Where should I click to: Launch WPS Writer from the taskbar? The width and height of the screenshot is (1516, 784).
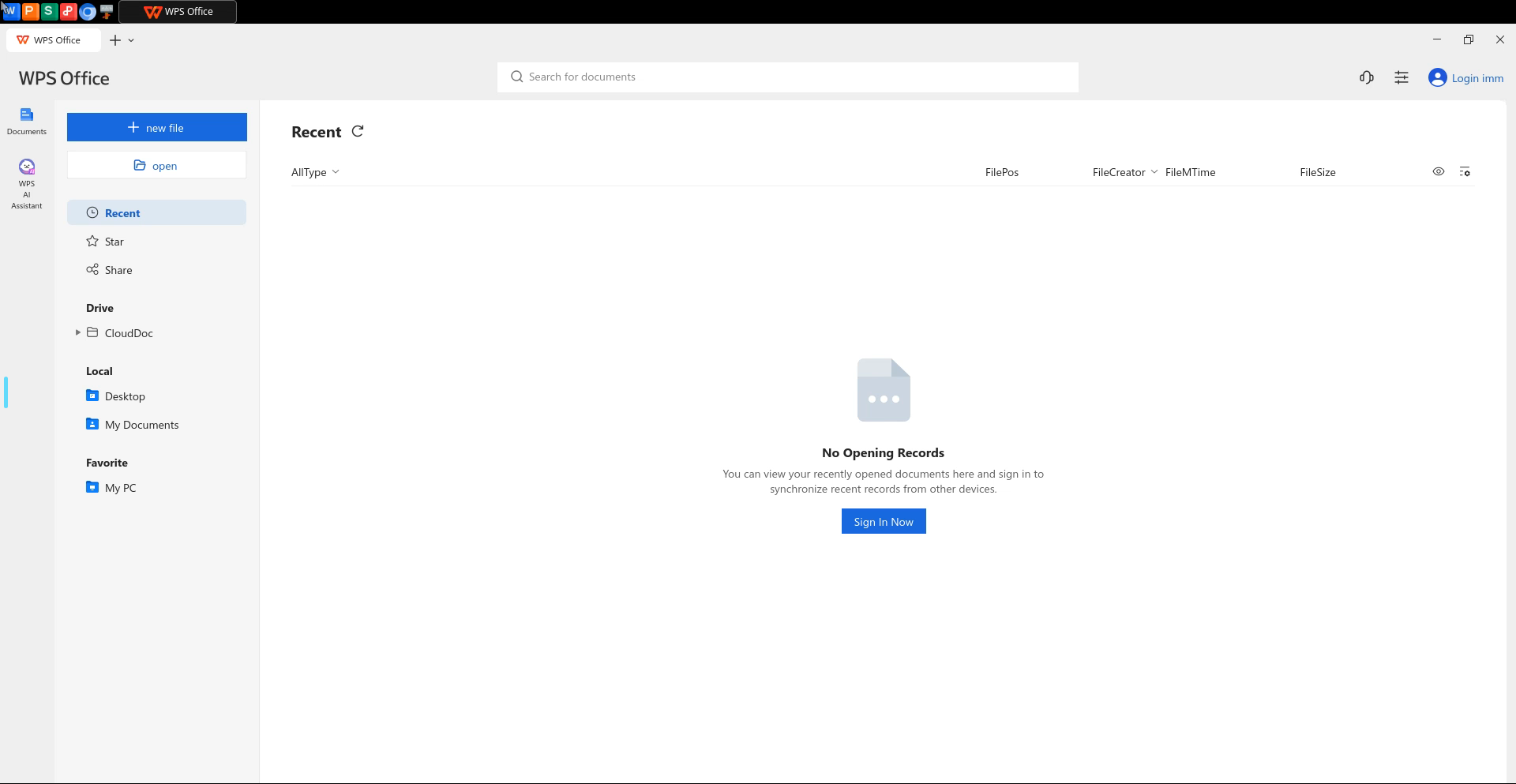coord(10,11)
